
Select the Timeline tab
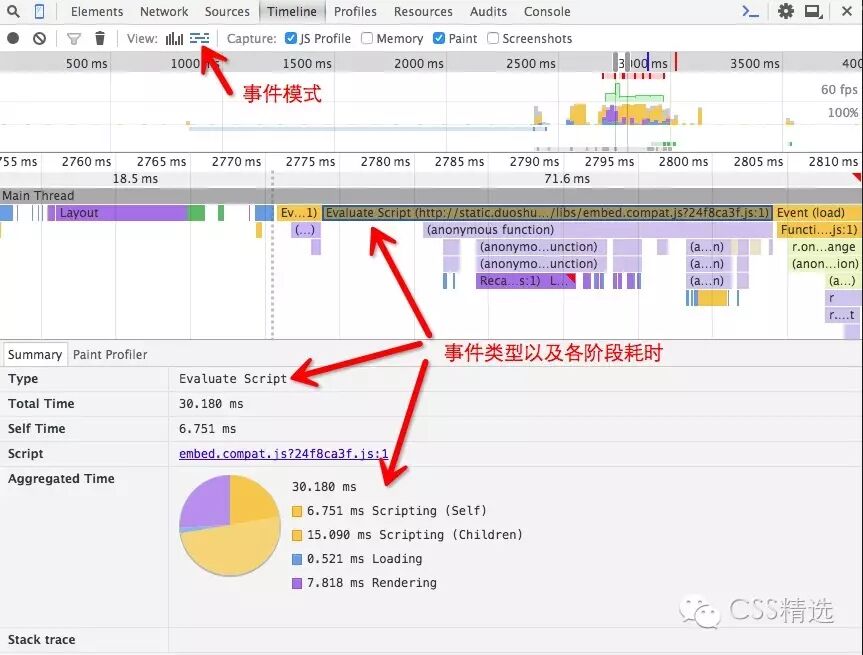click(x=292, y=12)
